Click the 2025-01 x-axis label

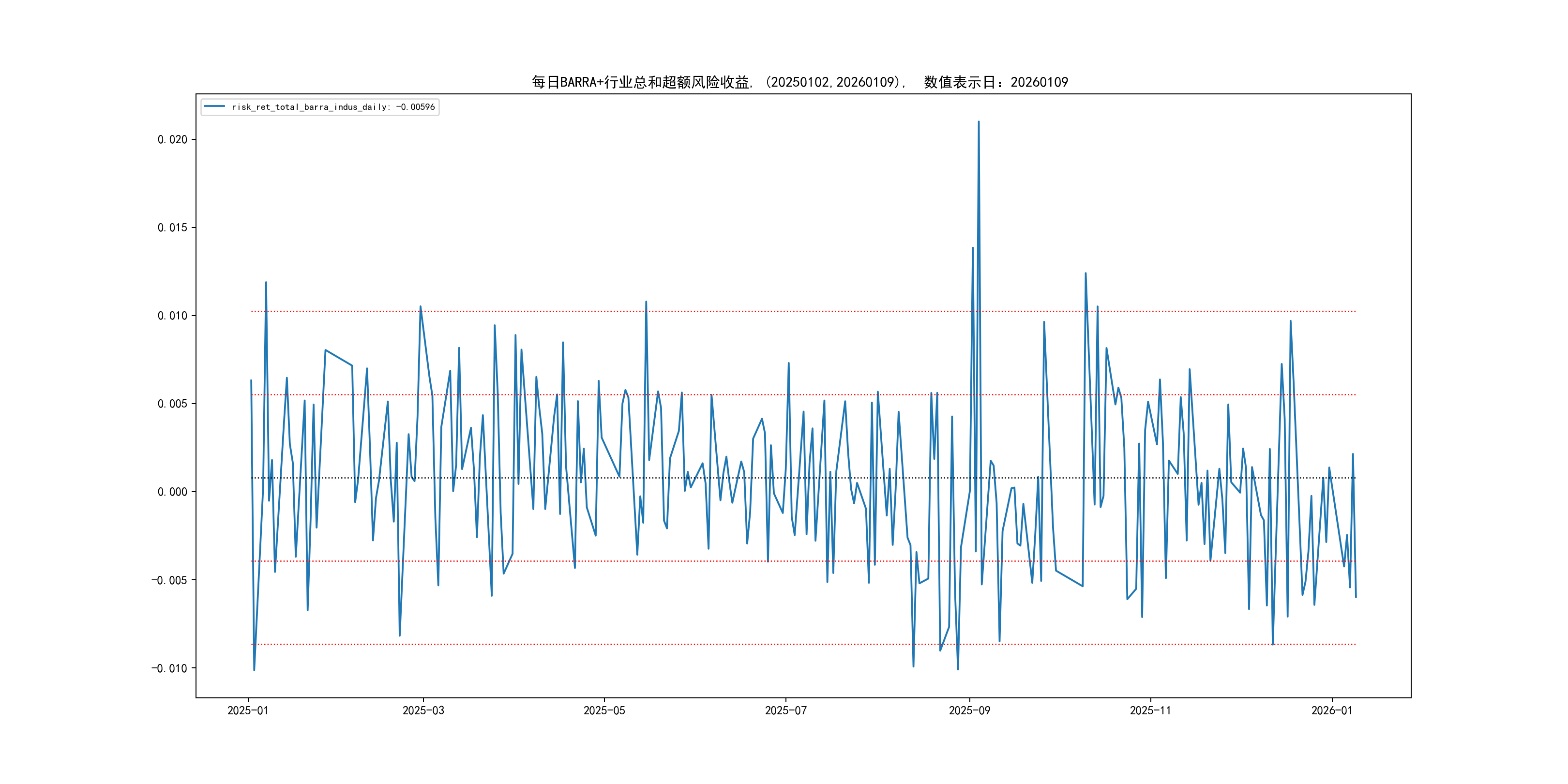click(x=248, y=710)
